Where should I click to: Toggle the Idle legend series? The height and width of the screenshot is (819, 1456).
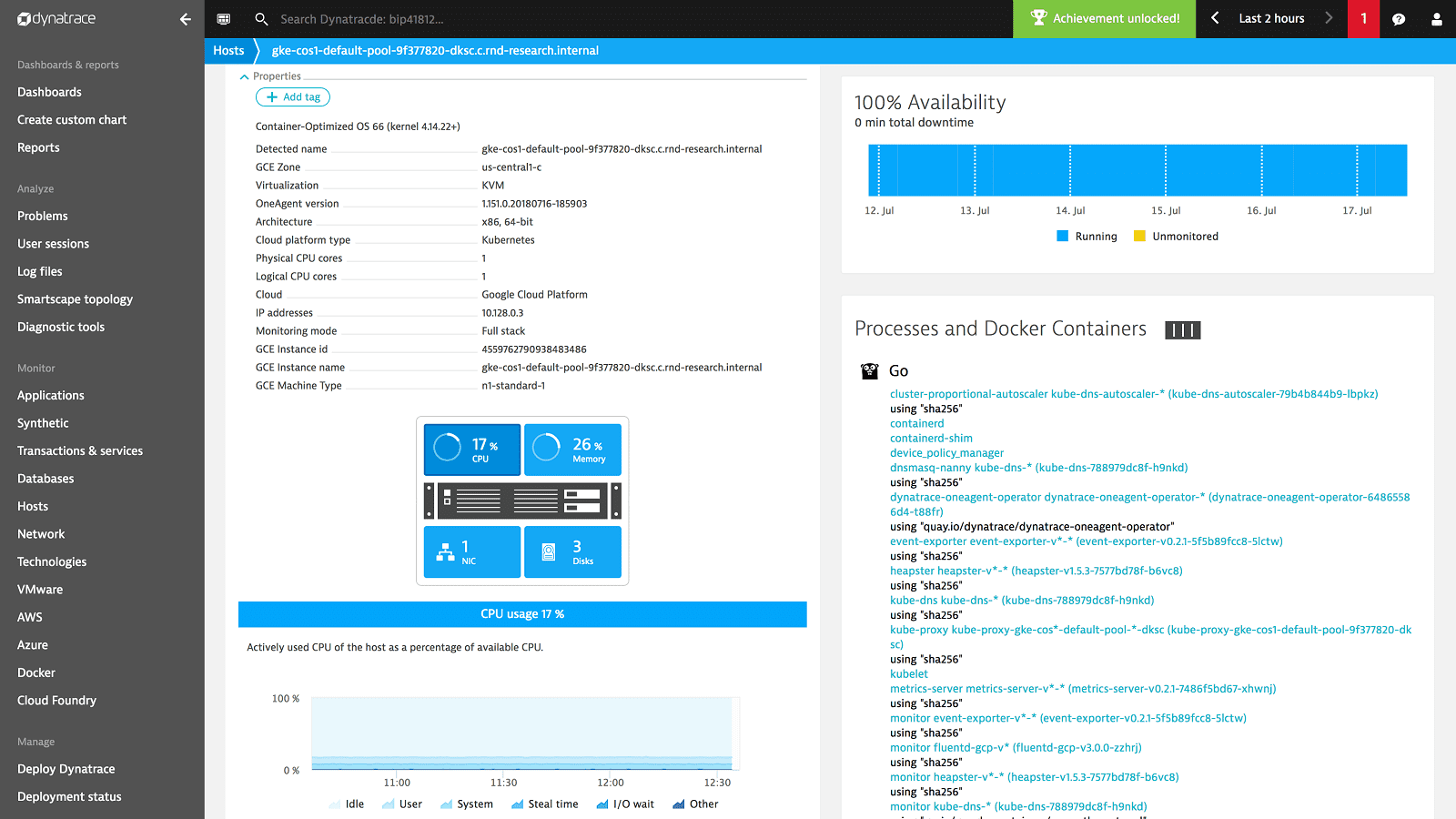click(345, 804)
